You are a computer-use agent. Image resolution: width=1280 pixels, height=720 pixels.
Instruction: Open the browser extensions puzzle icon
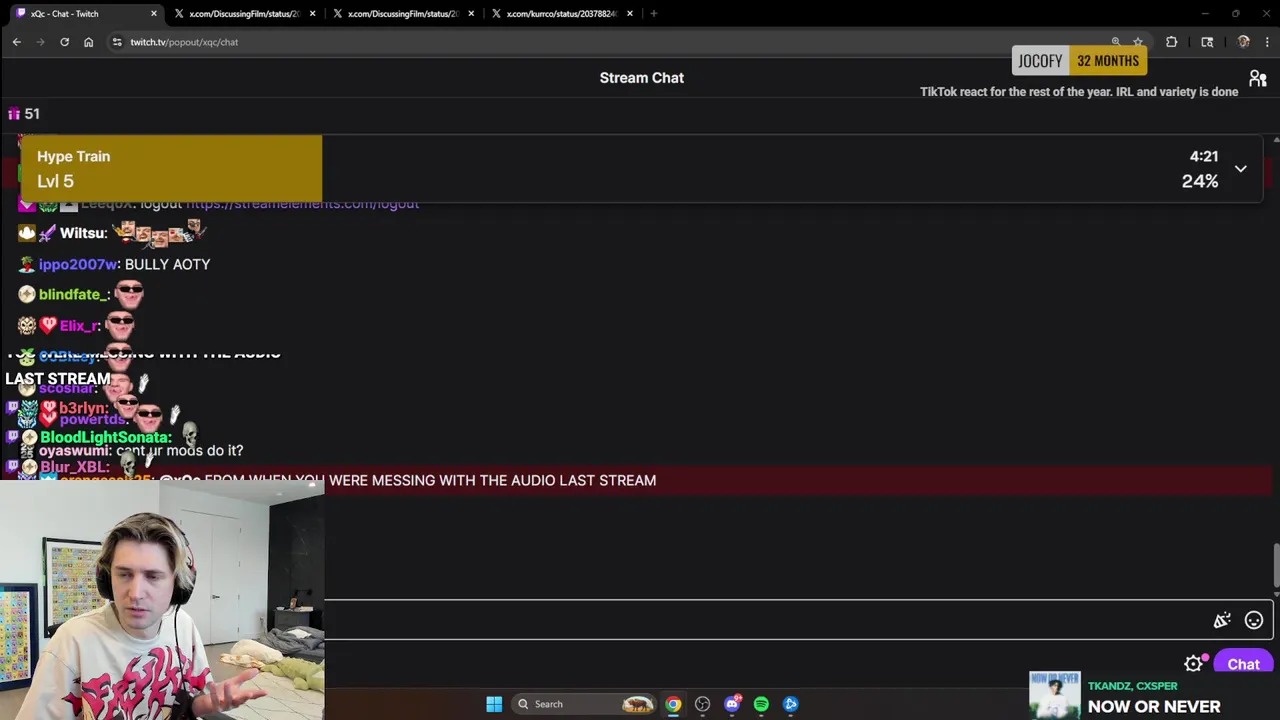pos(1171,42)
